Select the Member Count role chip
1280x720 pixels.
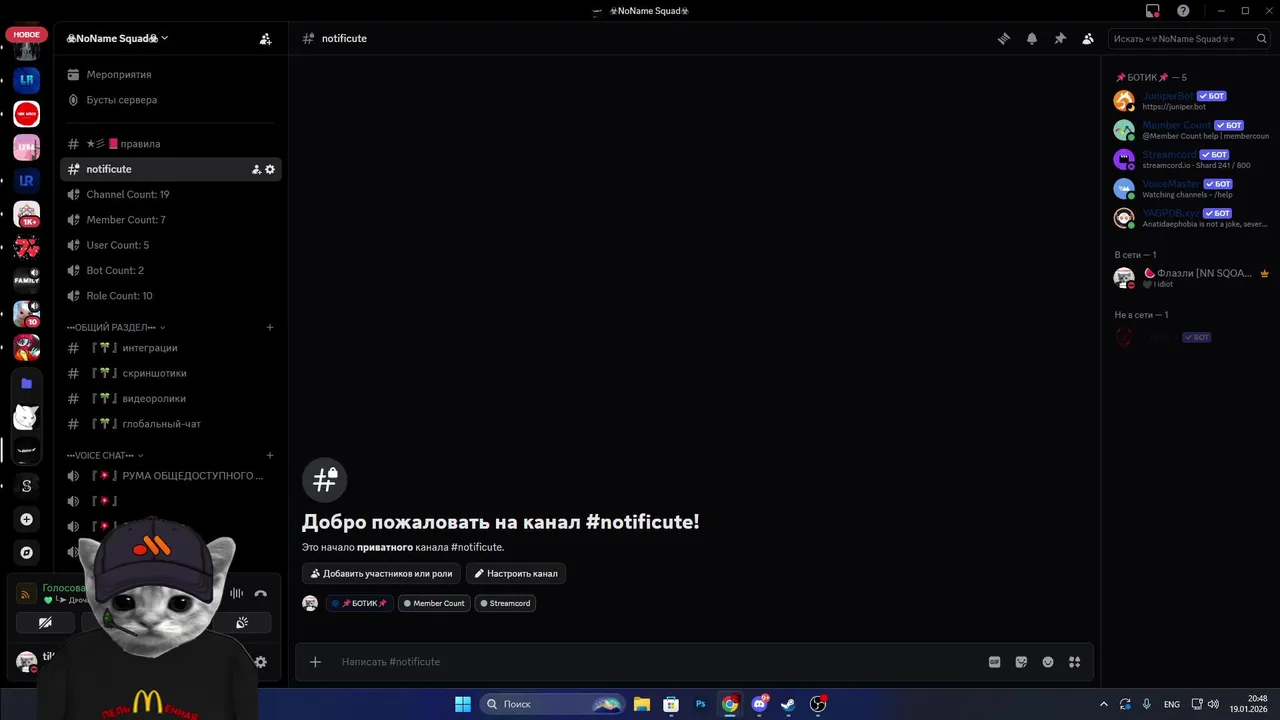tap(434, 603)
